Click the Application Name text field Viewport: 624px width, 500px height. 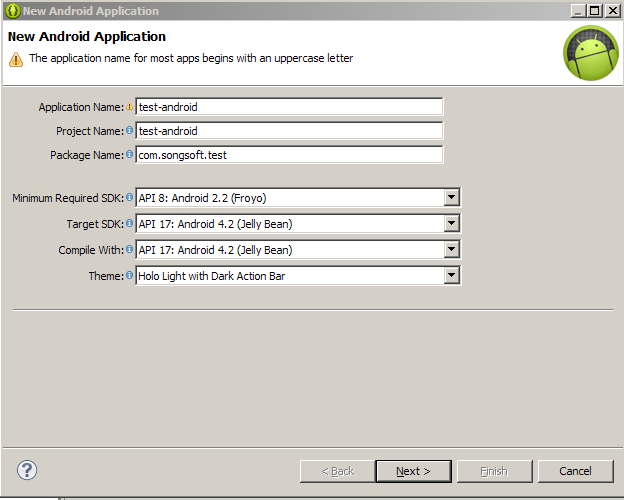pos(289,107)
